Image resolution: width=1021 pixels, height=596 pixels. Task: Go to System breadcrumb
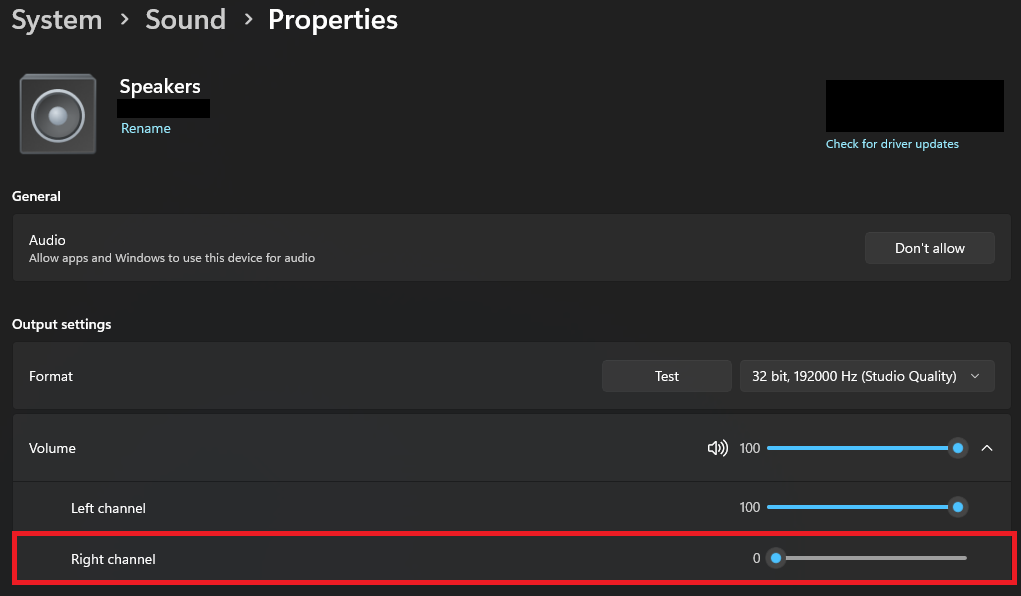click(x=57, y=20)
